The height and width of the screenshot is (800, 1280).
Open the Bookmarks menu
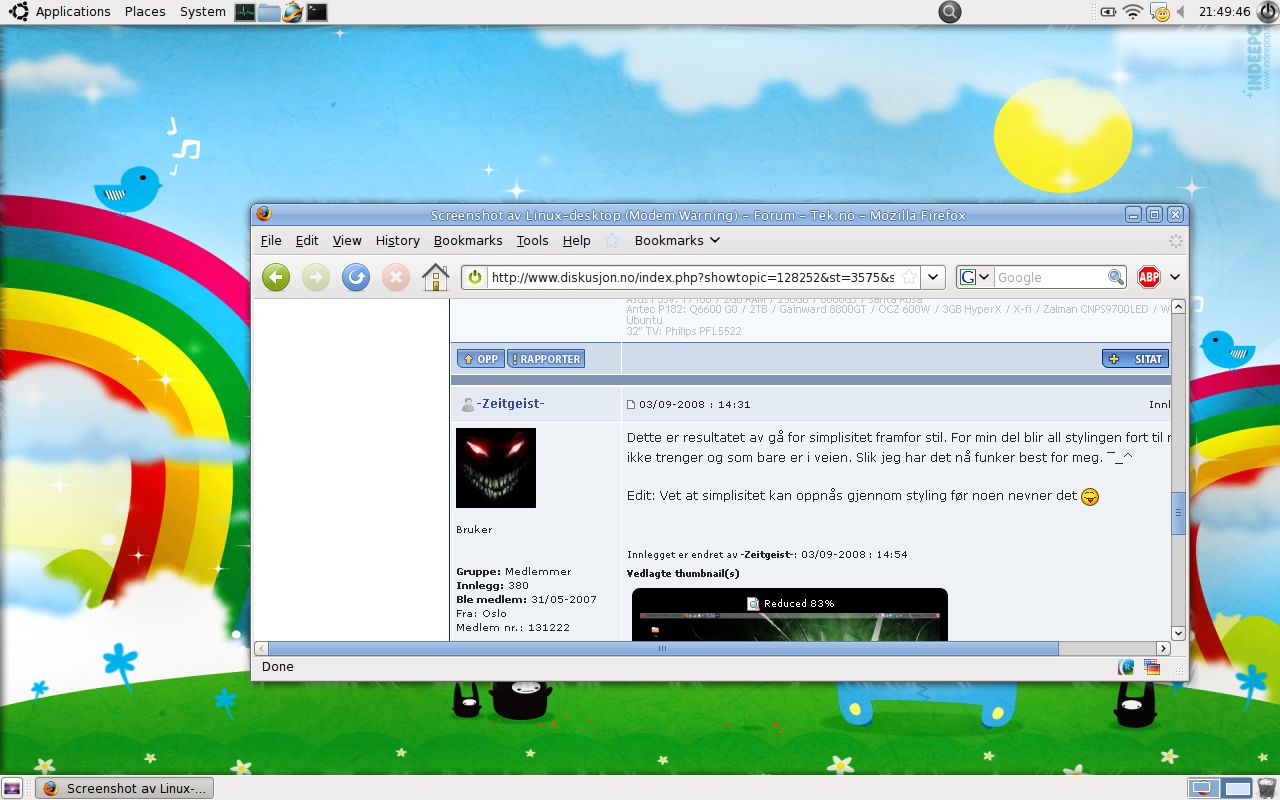[x=468, y=240]
